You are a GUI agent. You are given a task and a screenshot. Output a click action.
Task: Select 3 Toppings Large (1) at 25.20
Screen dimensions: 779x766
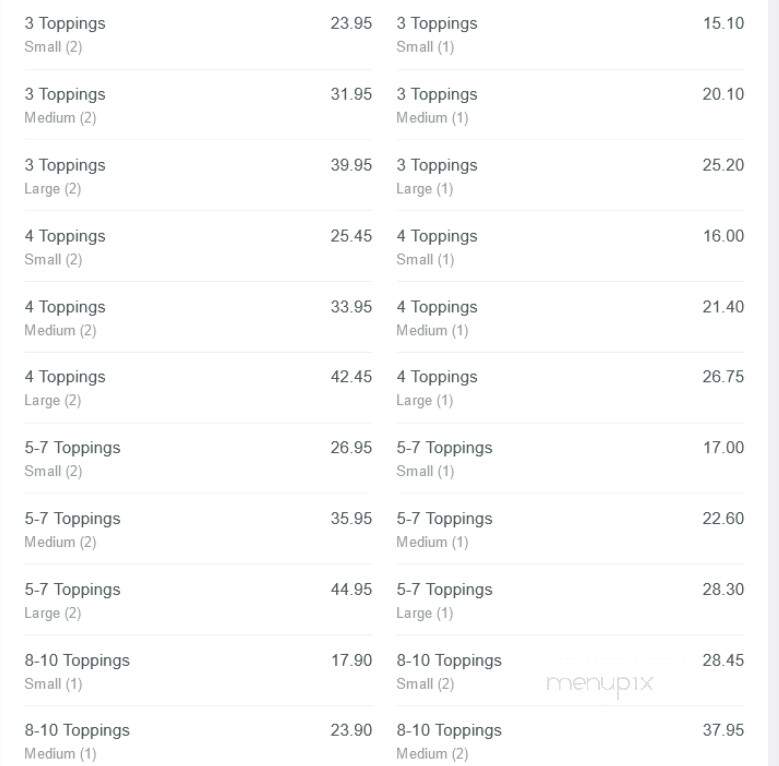pos(570,176)
